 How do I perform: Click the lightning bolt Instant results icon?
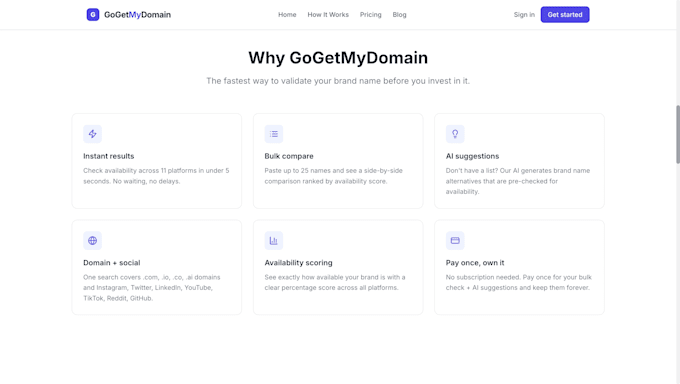[x=92, y=134]
